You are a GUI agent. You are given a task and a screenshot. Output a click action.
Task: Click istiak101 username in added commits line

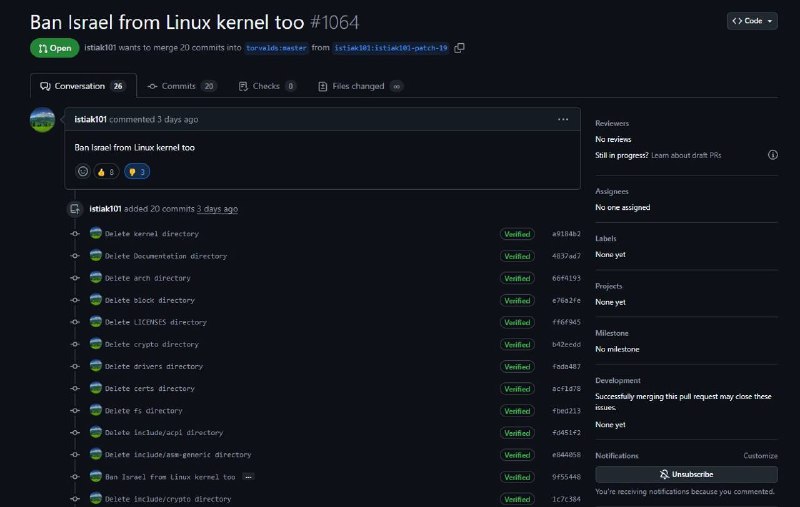point(105,209)
